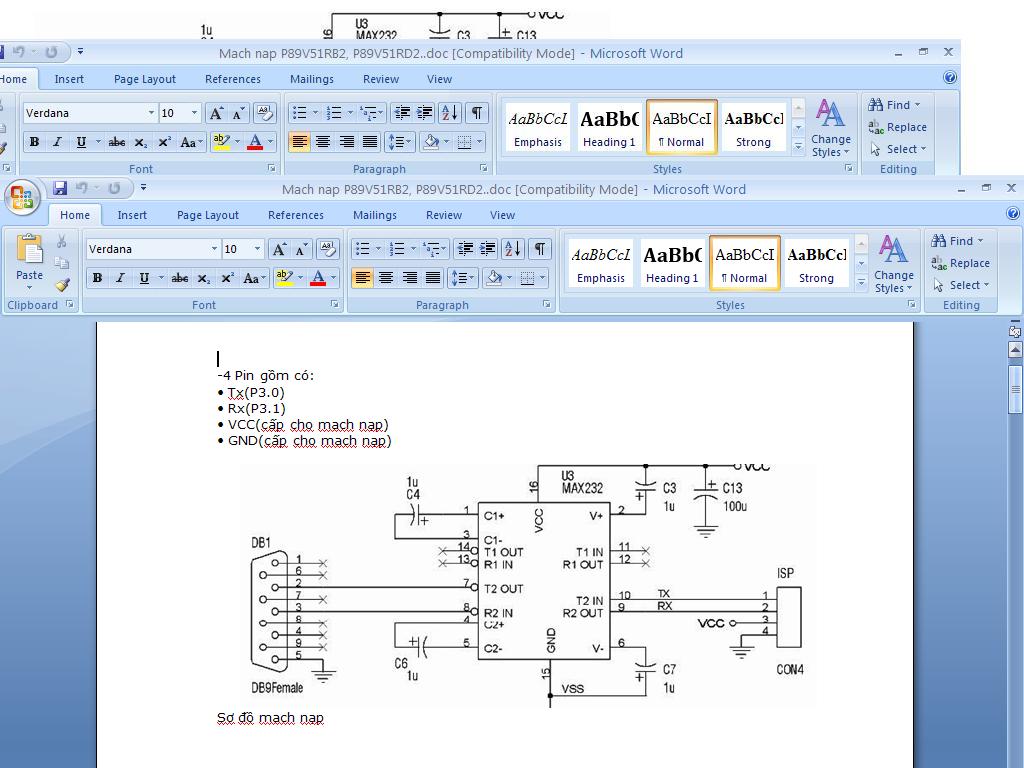Screen dimensions: 1024x768
Task: Switch to Insert tab in front window
Action: pos(132,215)
